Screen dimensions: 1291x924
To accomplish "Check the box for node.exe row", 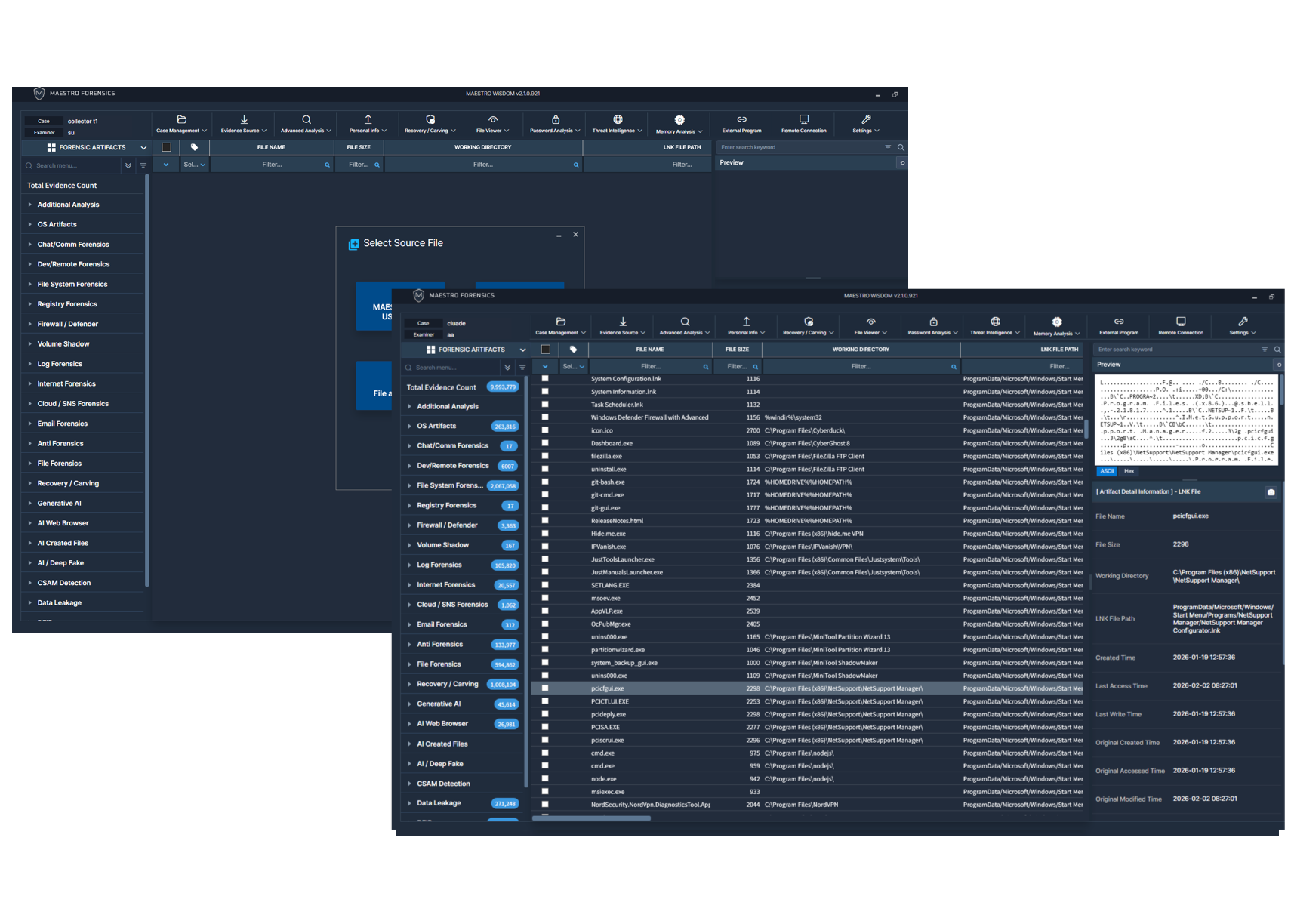I will 545,778.
